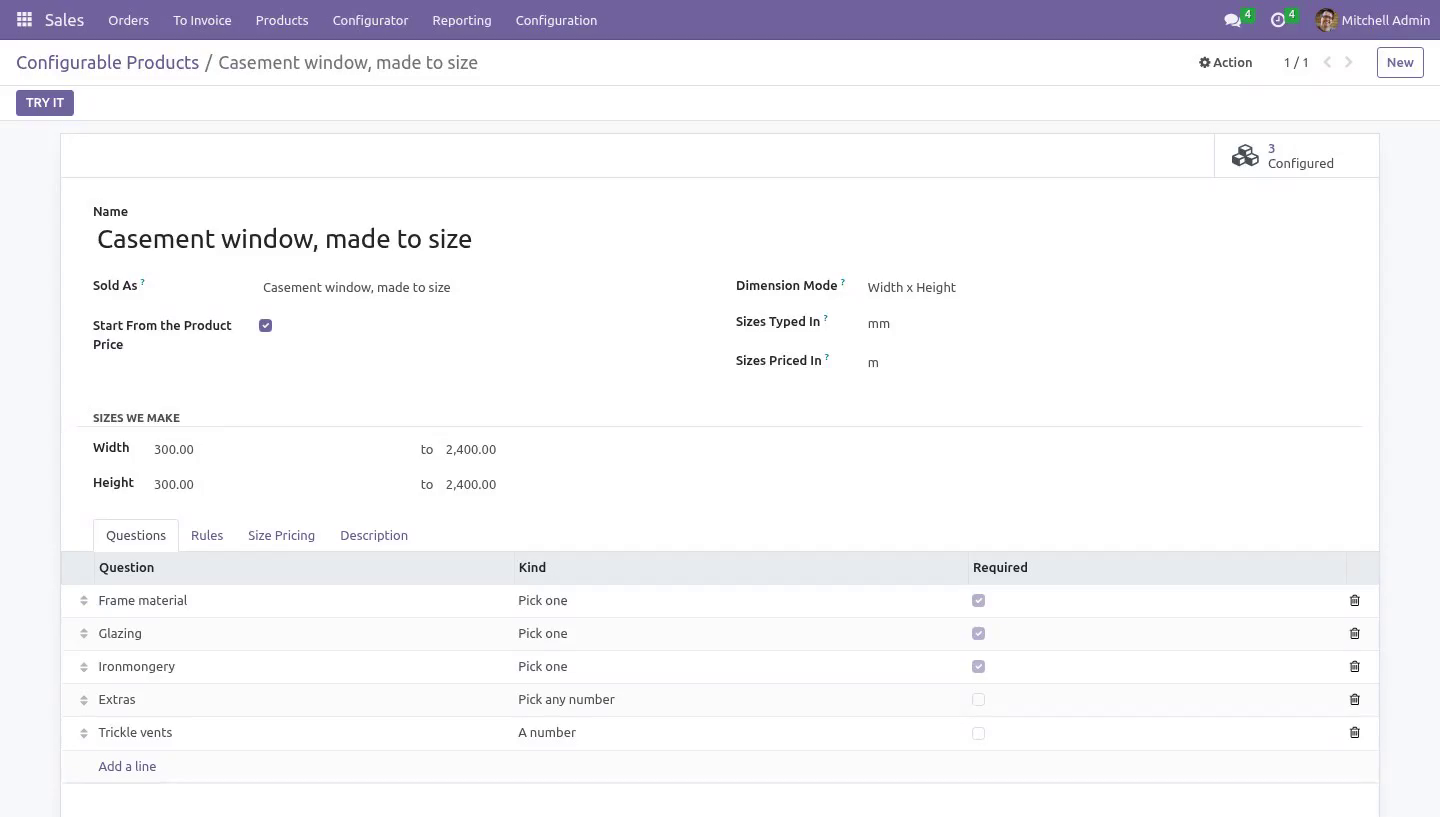The height and width of the screenshot is (817, 1440).
Task: Open the Configurator menu
Action: 370,20
